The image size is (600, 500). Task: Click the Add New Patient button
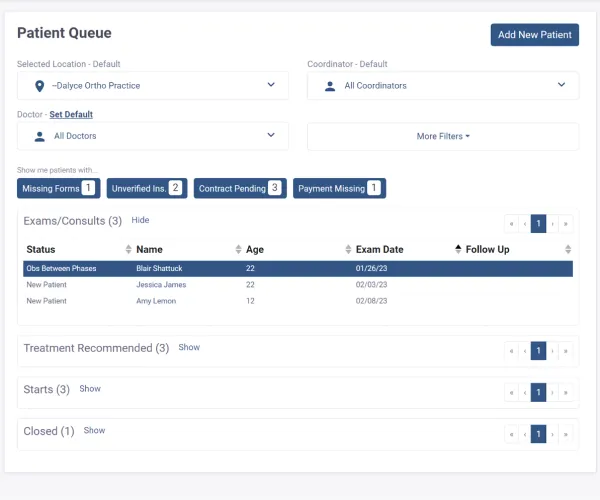pos(535,35)
